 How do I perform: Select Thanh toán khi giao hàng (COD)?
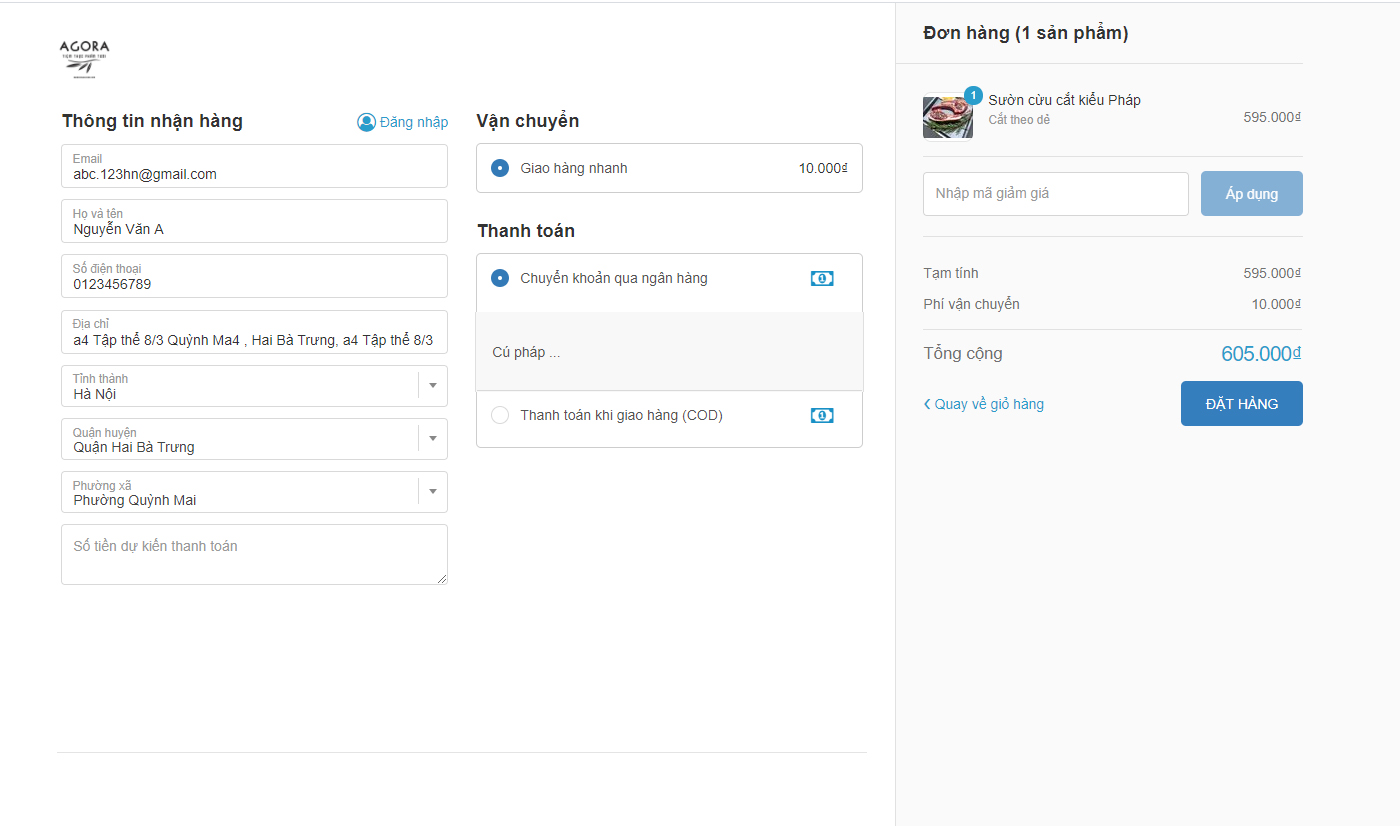coord(500,415)
